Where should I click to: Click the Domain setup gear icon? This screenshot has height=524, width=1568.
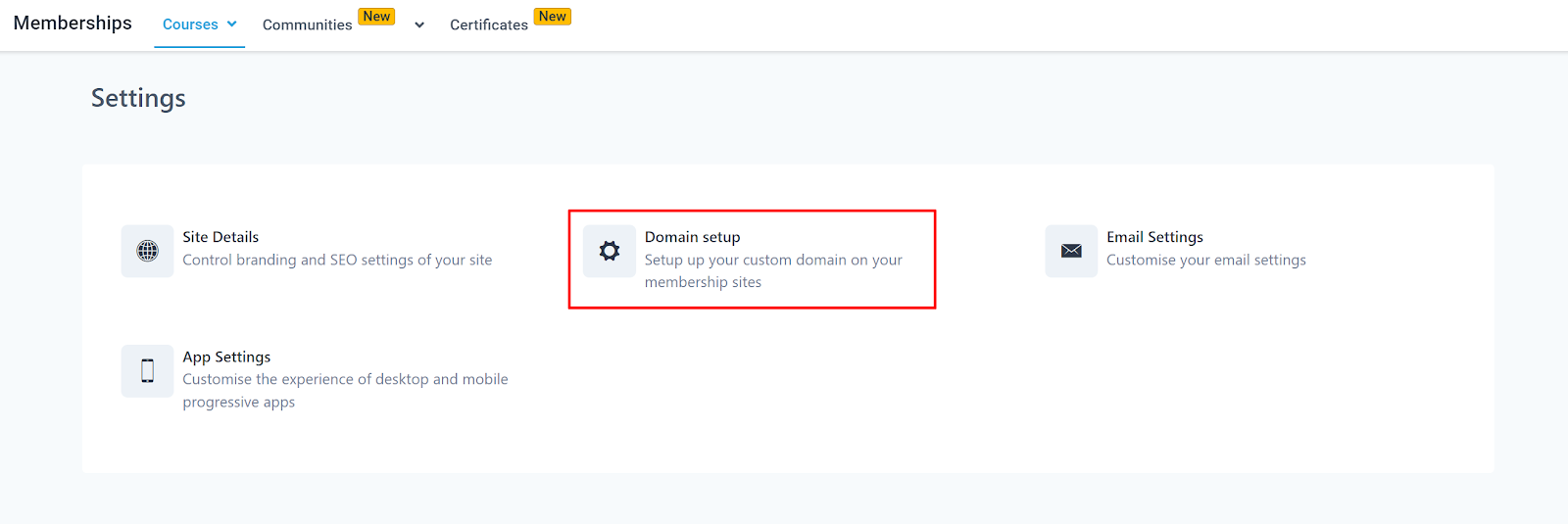(x=610, y=251)
